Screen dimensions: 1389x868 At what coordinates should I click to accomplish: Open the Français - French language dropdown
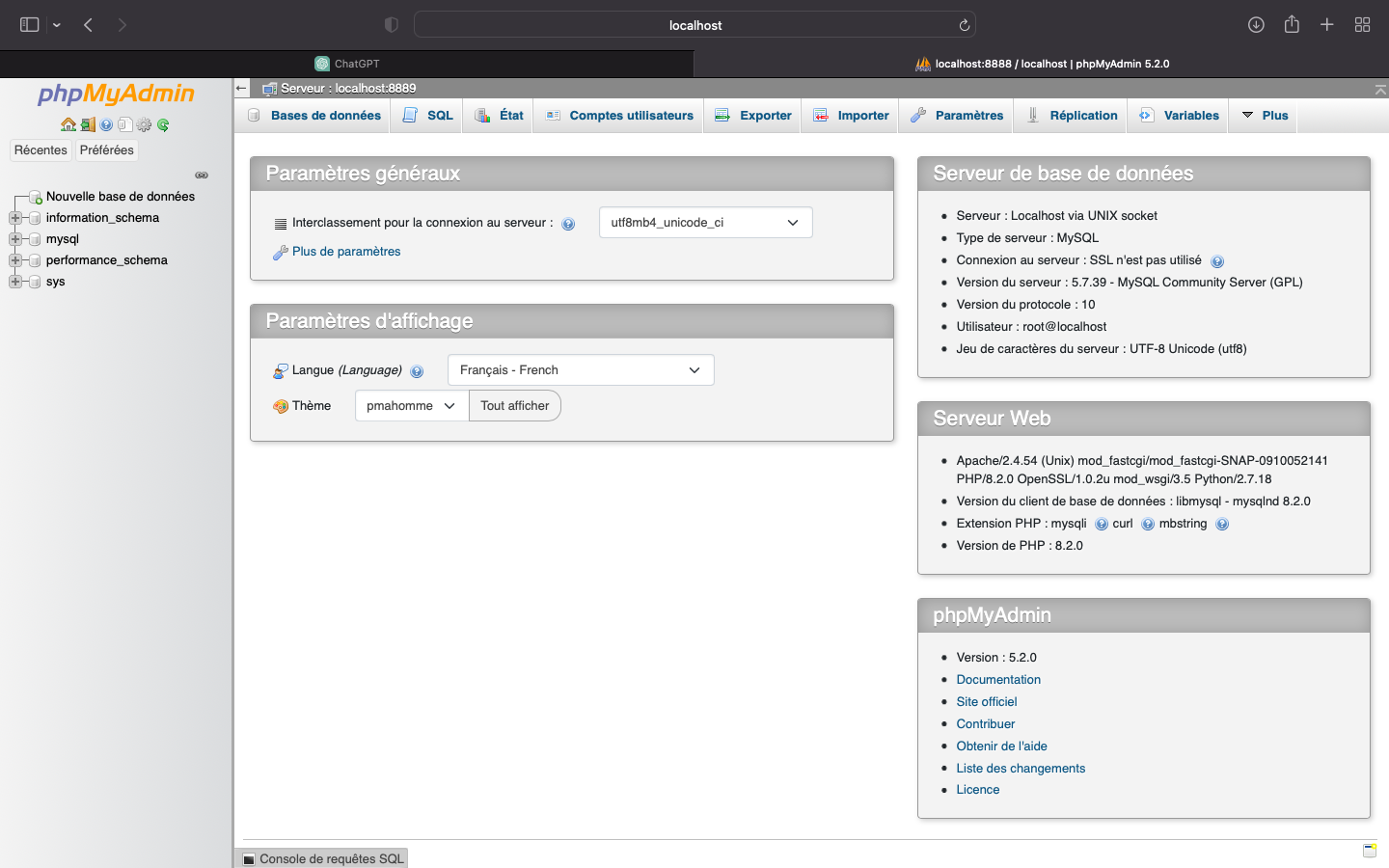[581, 370]
